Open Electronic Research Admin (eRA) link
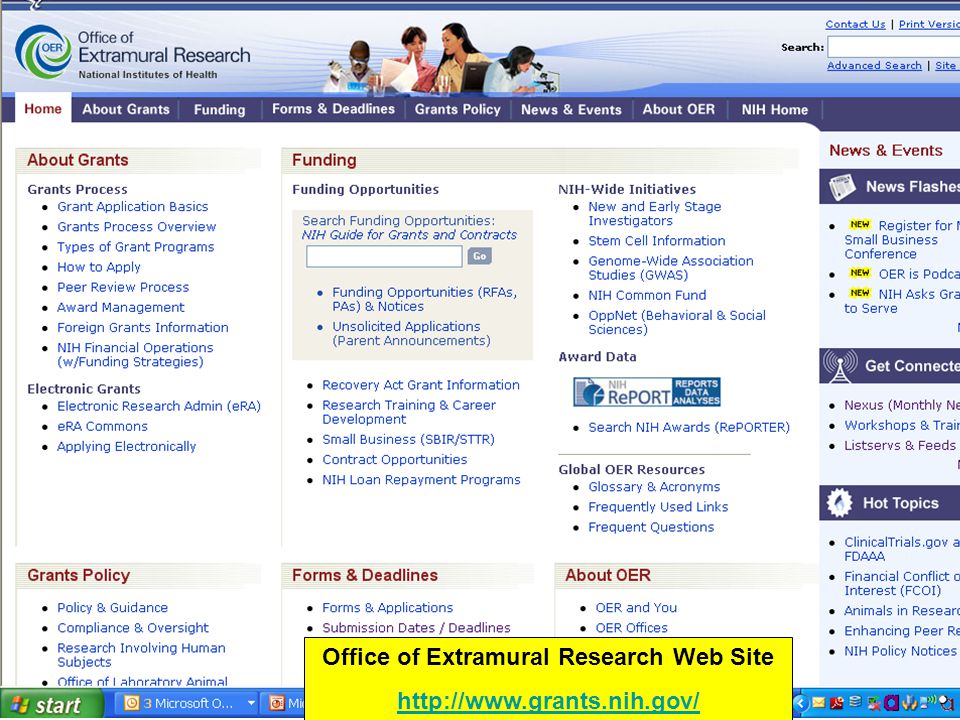Viewport: 960px width, 720px height. coord(159,406)
